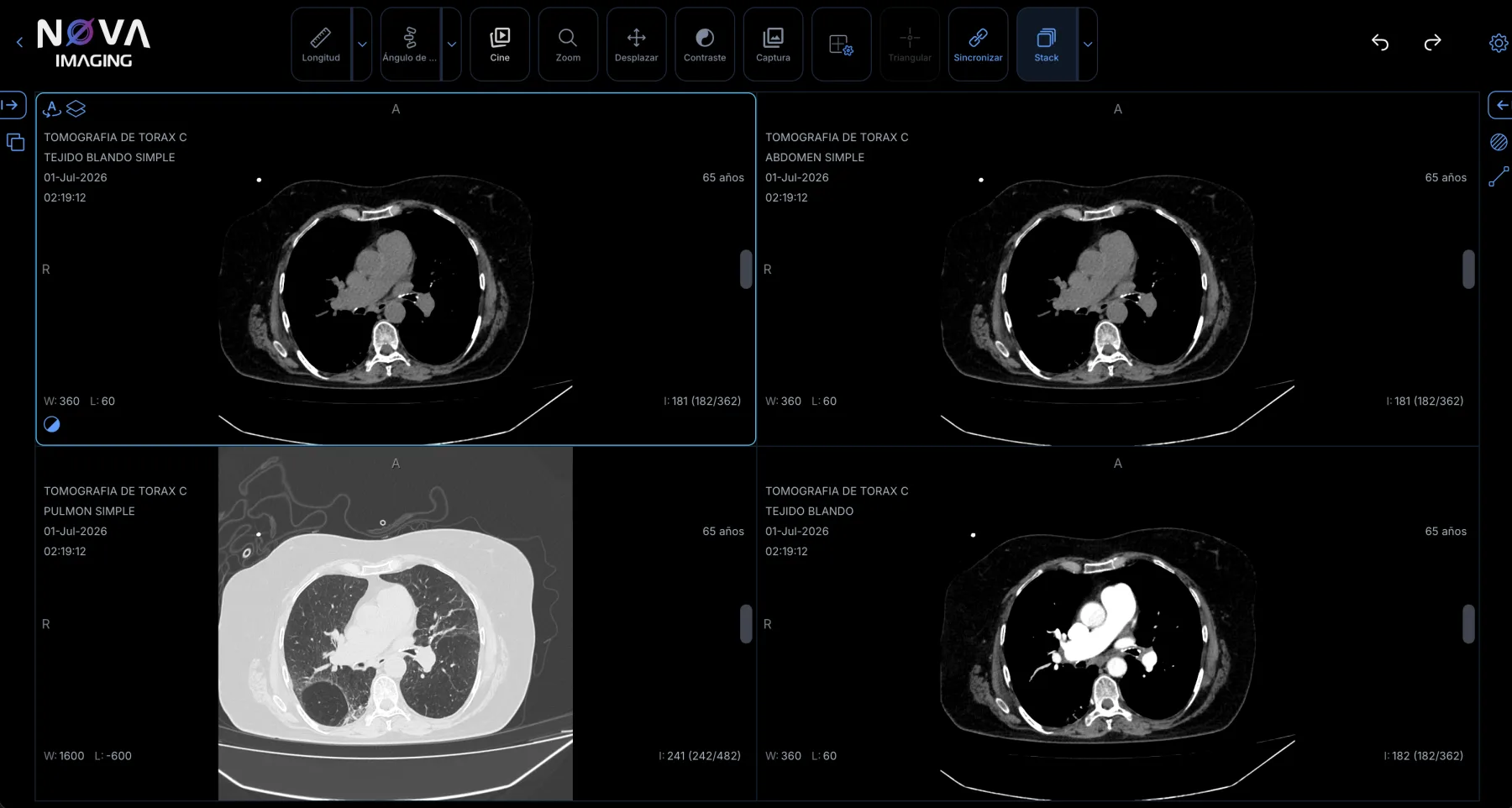Click the 'ABDOMEN SIMPLE' series label

coord(815,157)
